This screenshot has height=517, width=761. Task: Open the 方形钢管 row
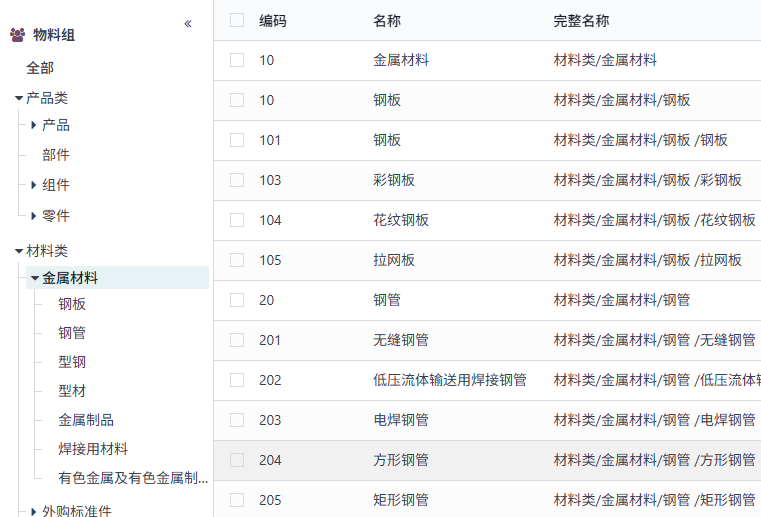[400, 460]
